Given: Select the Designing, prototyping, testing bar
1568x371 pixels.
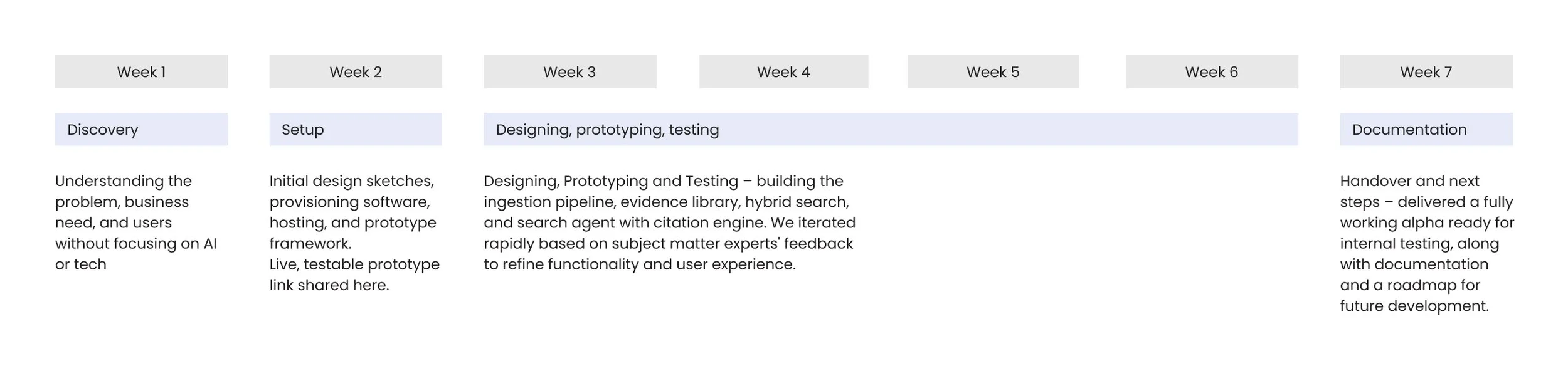Looking at the screenshot, I should (x=891, y=130).
